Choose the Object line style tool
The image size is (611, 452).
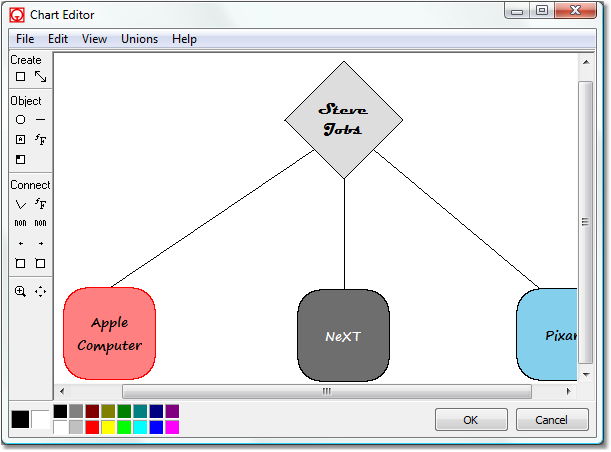click(x=41, y=120)
